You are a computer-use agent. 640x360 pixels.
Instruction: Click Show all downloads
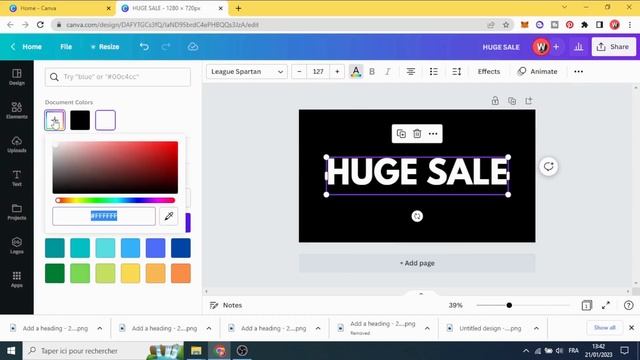(x=604, y=328)
